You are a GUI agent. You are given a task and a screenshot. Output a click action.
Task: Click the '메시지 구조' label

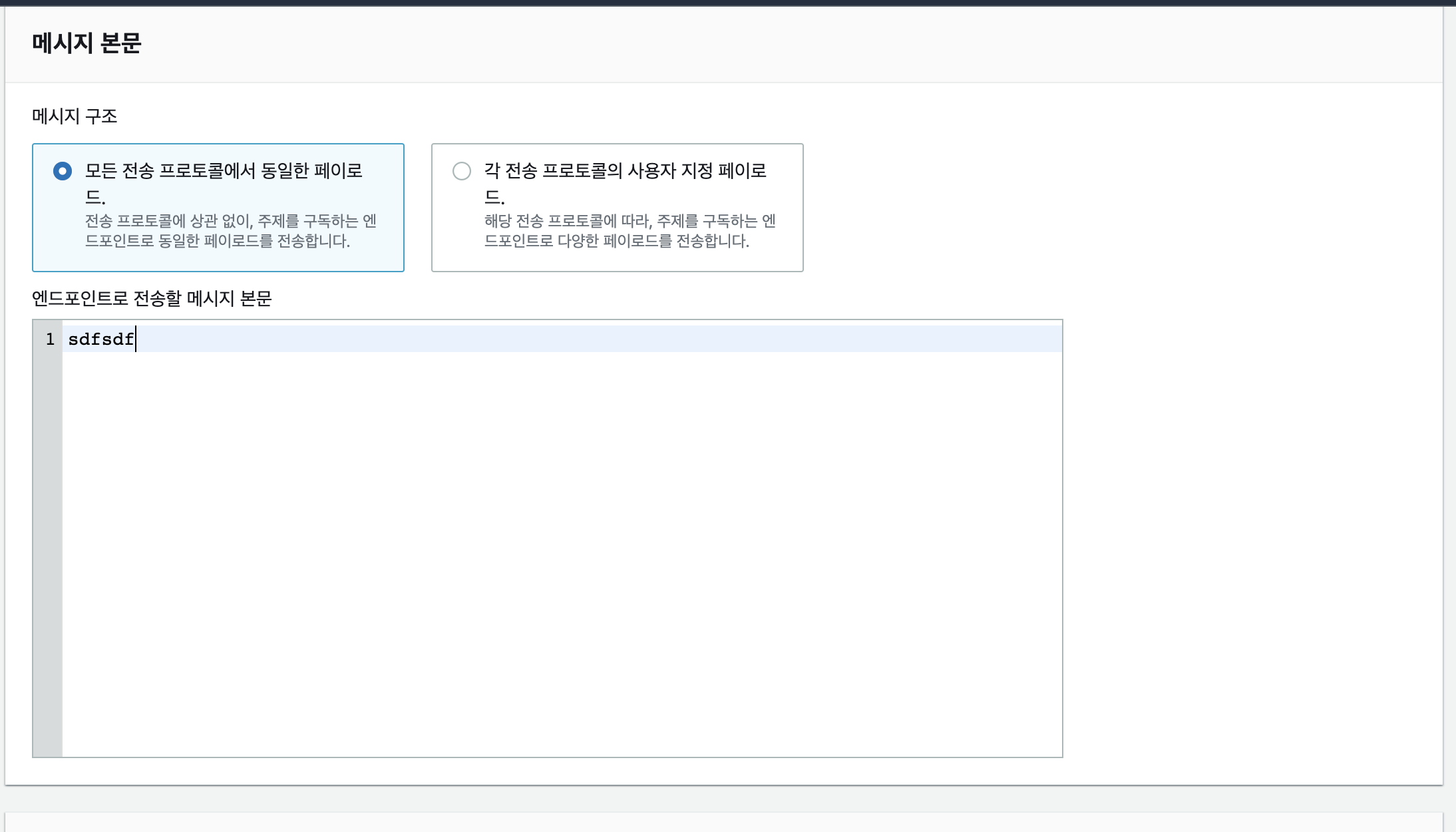[75, 116]
